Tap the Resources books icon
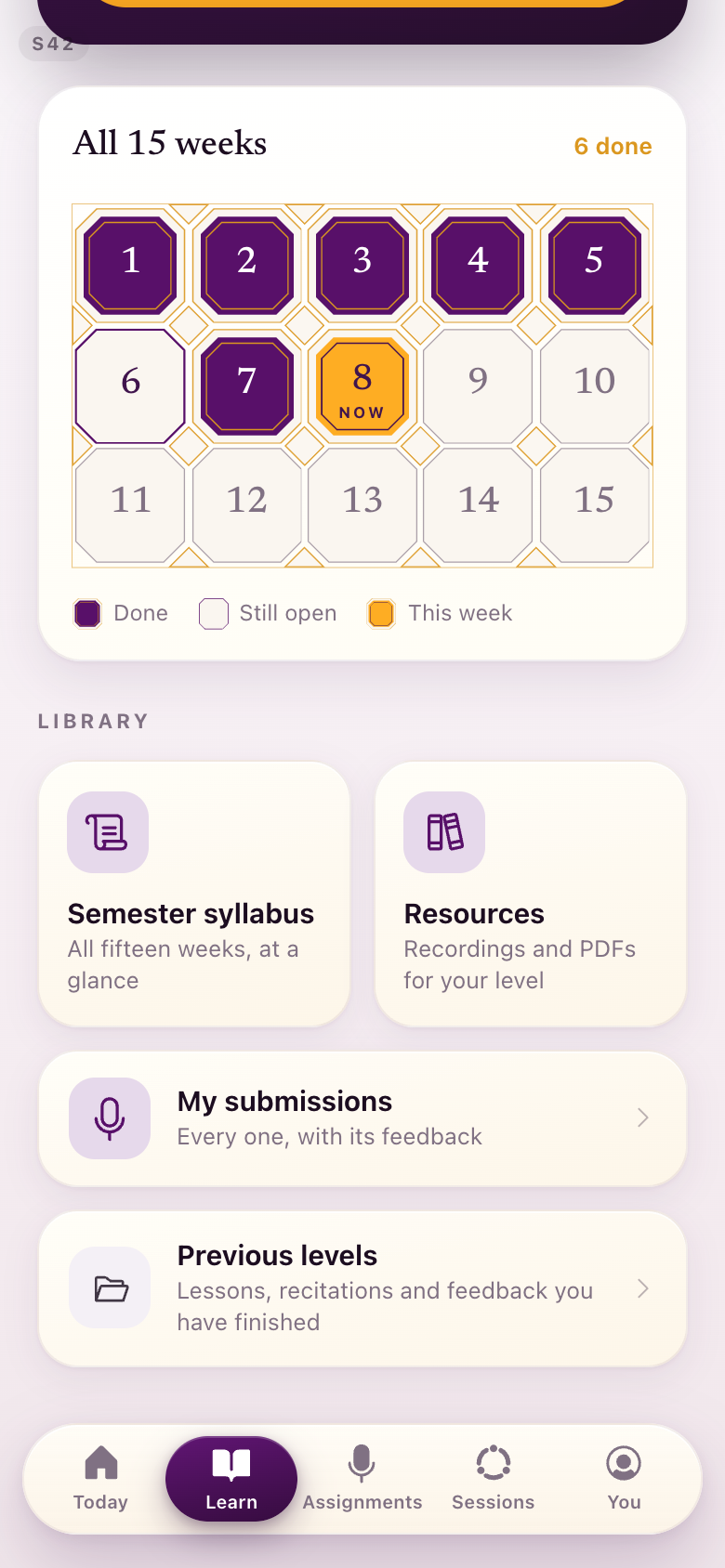Image resolution: width=725 pixels, height=1568 pixels. (444, 832)
